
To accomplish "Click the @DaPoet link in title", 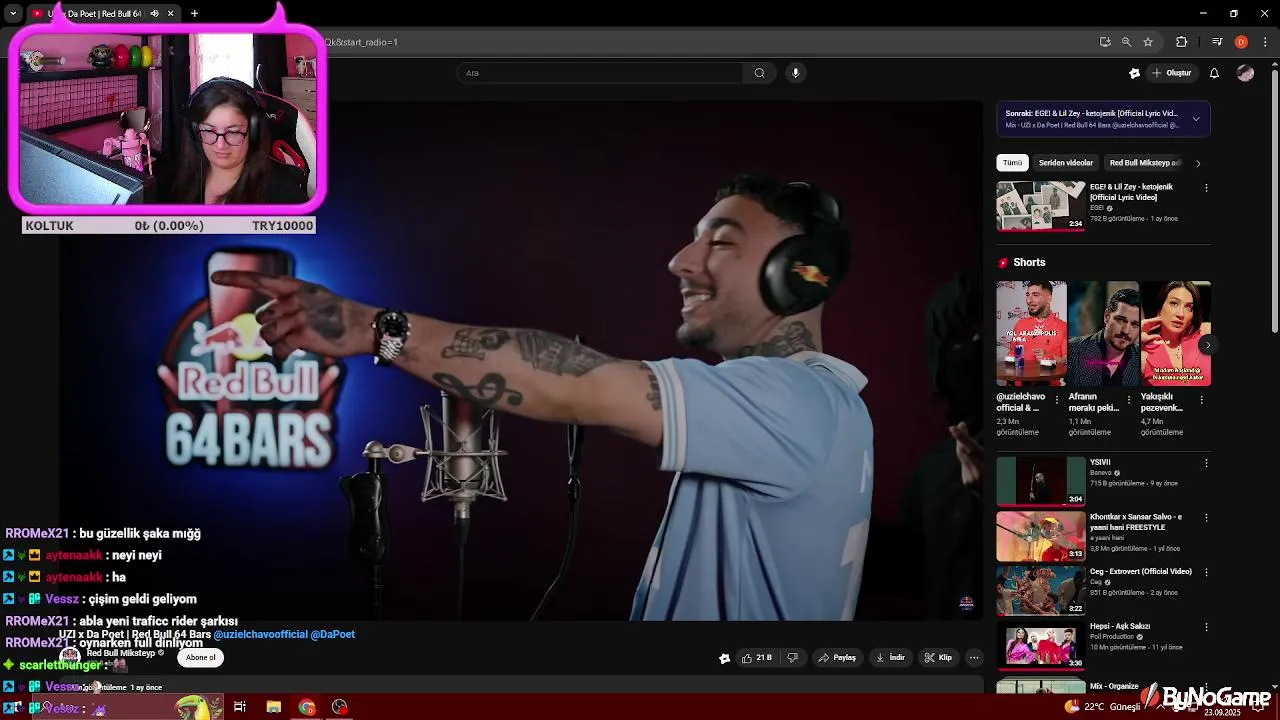I will 333,634.
